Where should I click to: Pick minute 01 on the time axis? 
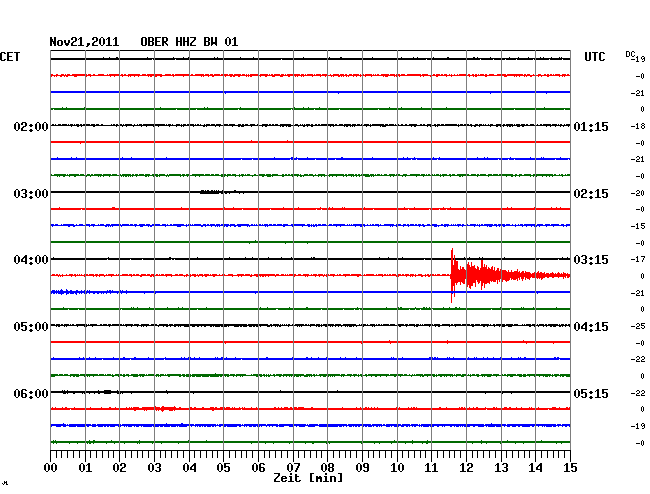[x=85, y=468]
